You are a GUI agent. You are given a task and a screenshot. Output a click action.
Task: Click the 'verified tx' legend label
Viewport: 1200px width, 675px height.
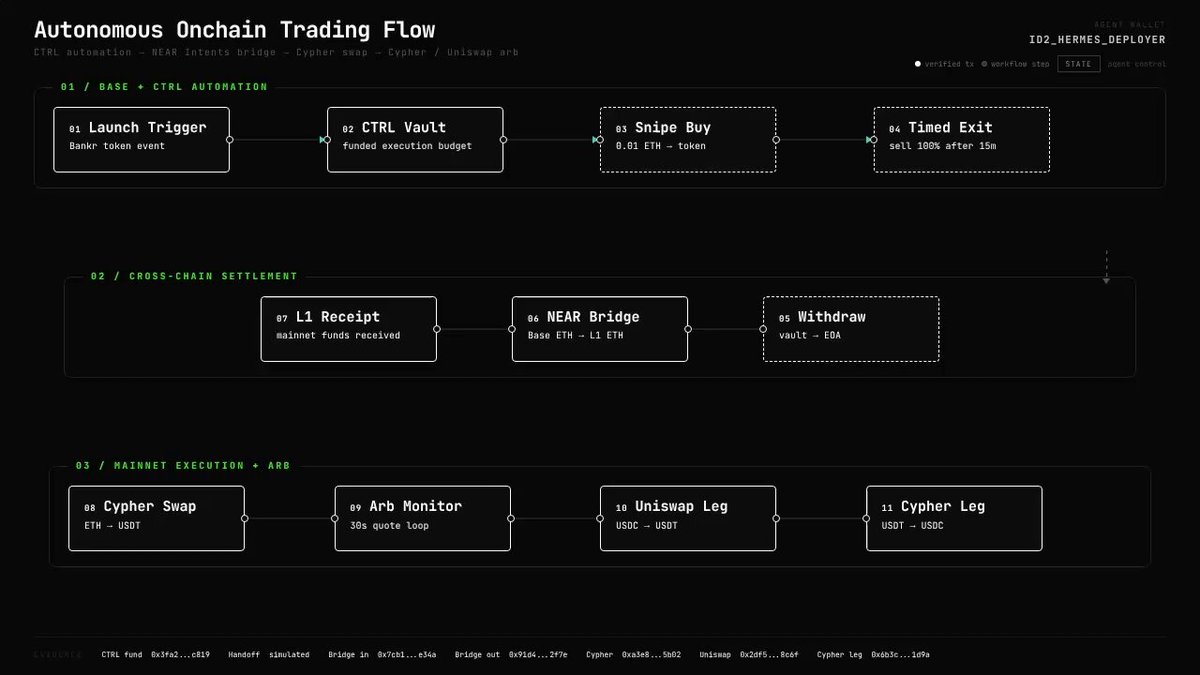click(x=949, y=64)
